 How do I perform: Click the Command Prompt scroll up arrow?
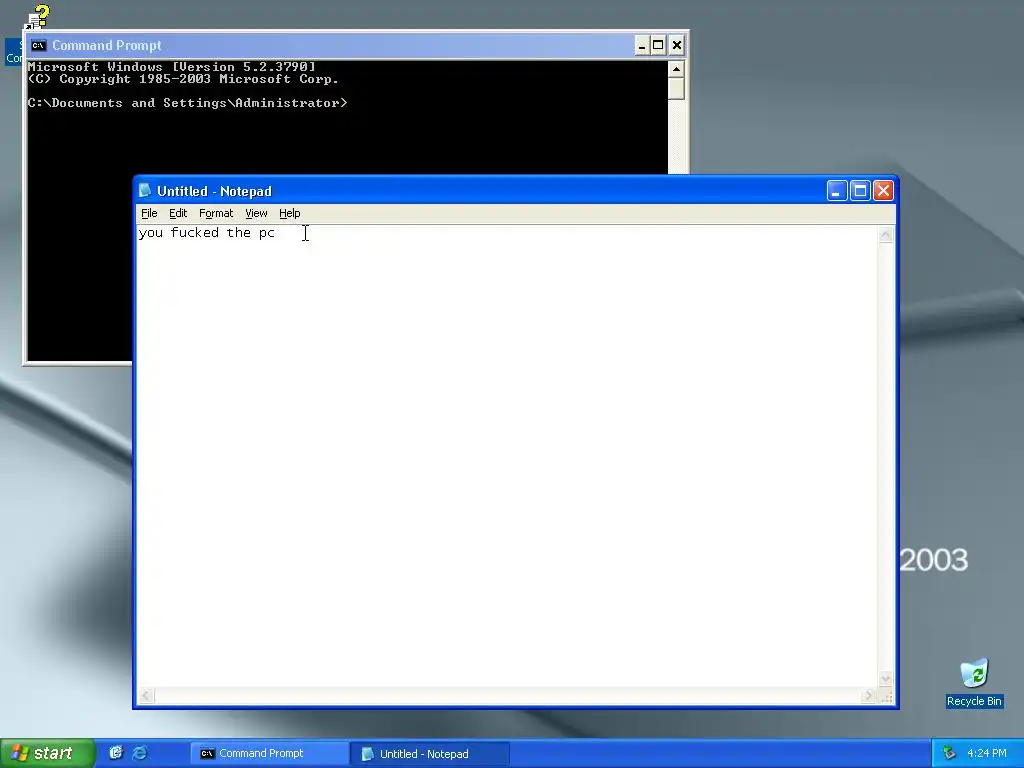677,69
